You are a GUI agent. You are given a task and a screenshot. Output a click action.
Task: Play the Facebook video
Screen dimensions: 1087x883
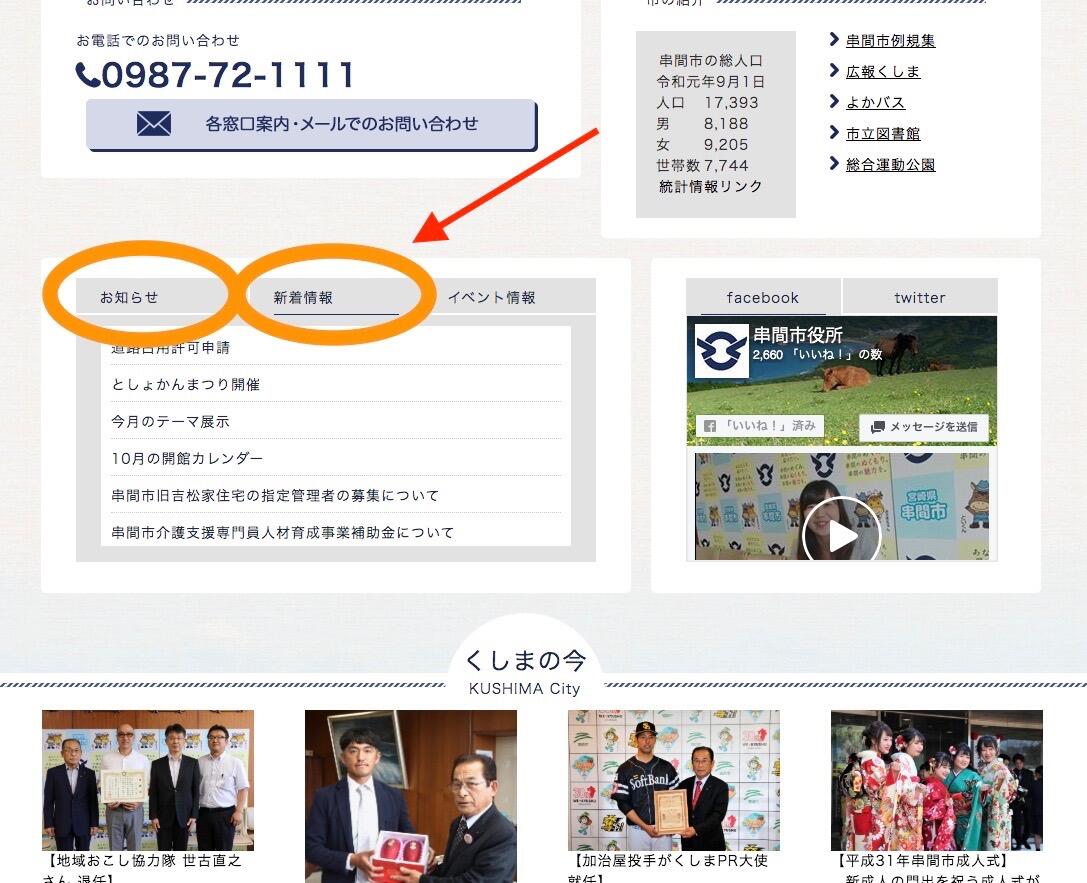pos(842,535)
